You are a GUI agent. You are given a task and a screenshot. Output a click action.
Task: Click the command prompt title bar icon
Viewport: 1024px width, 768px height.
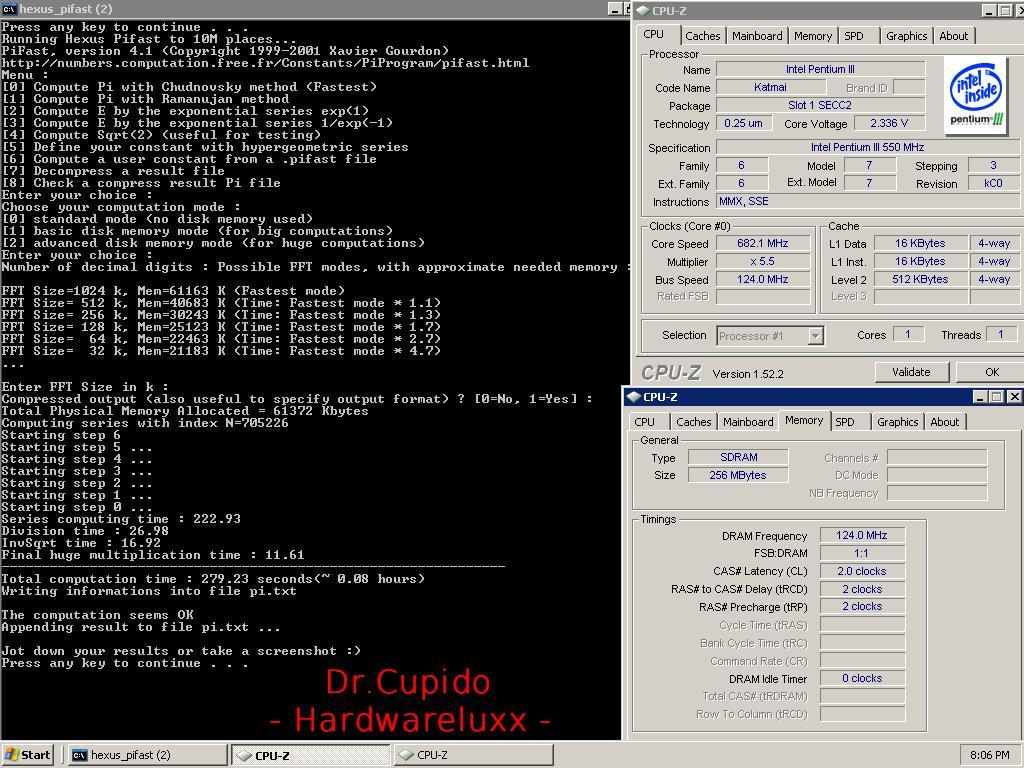(10, 9)
